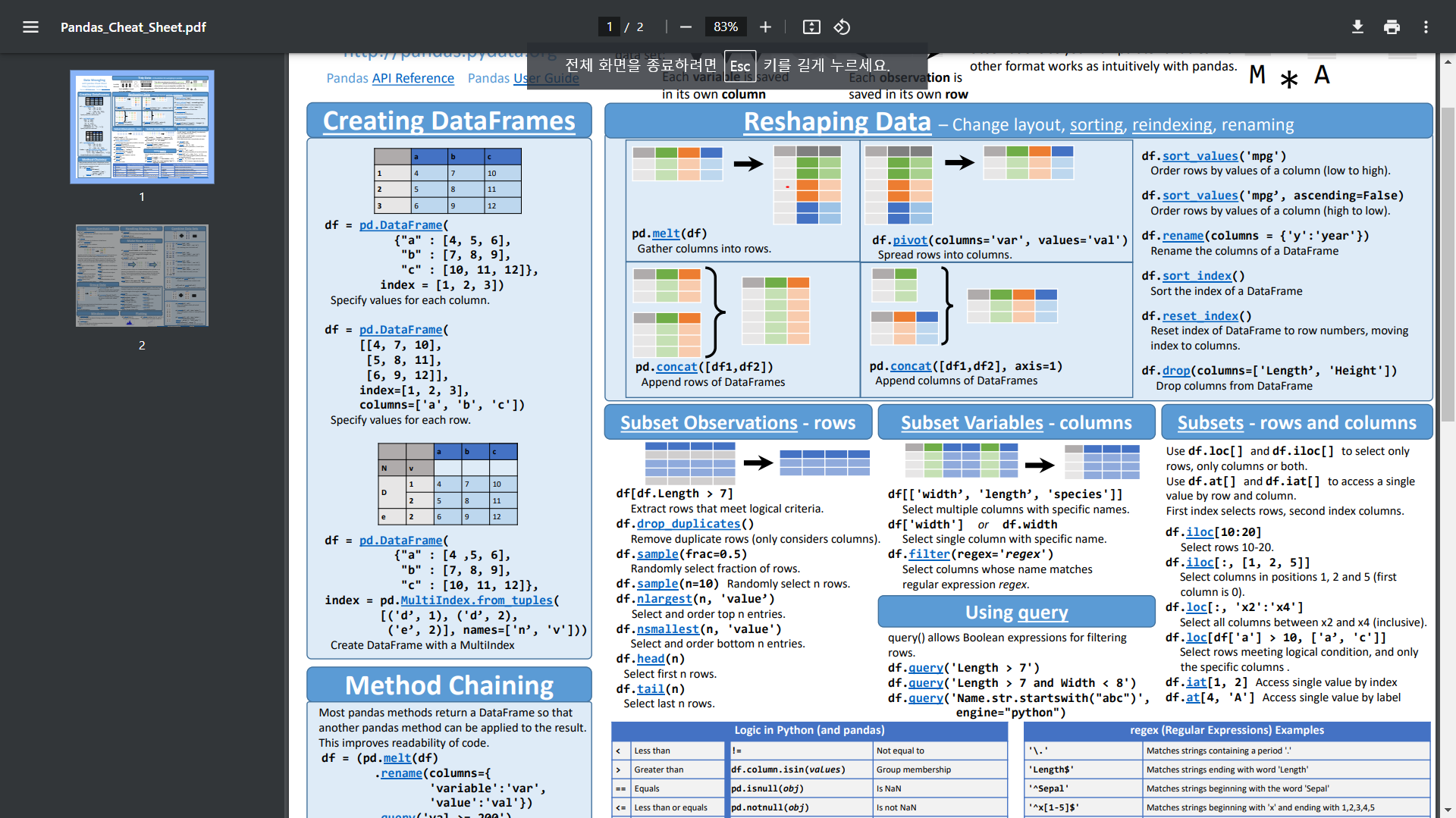The width and height of the screenshot is (1456, 818).
Task: Click the zoom in plus button
Action: (x=765, y=27)
